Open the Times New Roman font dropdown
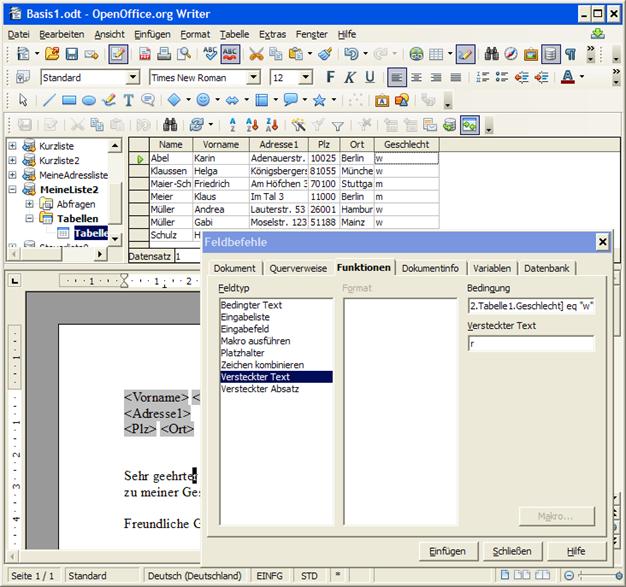This screenshot has height=587, width=626. [x=253, y=77]
